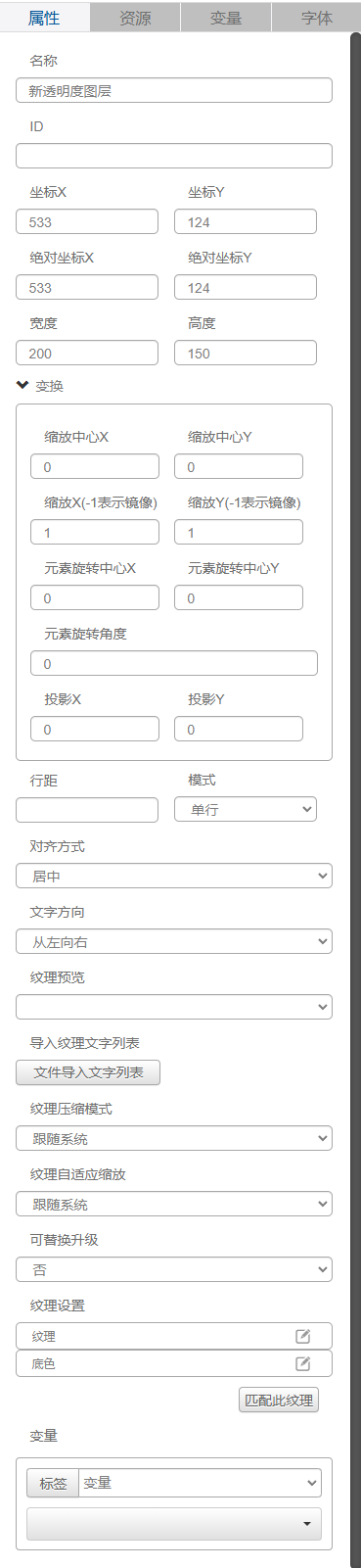Click the 元素旋转角度 input field

coord(174,663)
